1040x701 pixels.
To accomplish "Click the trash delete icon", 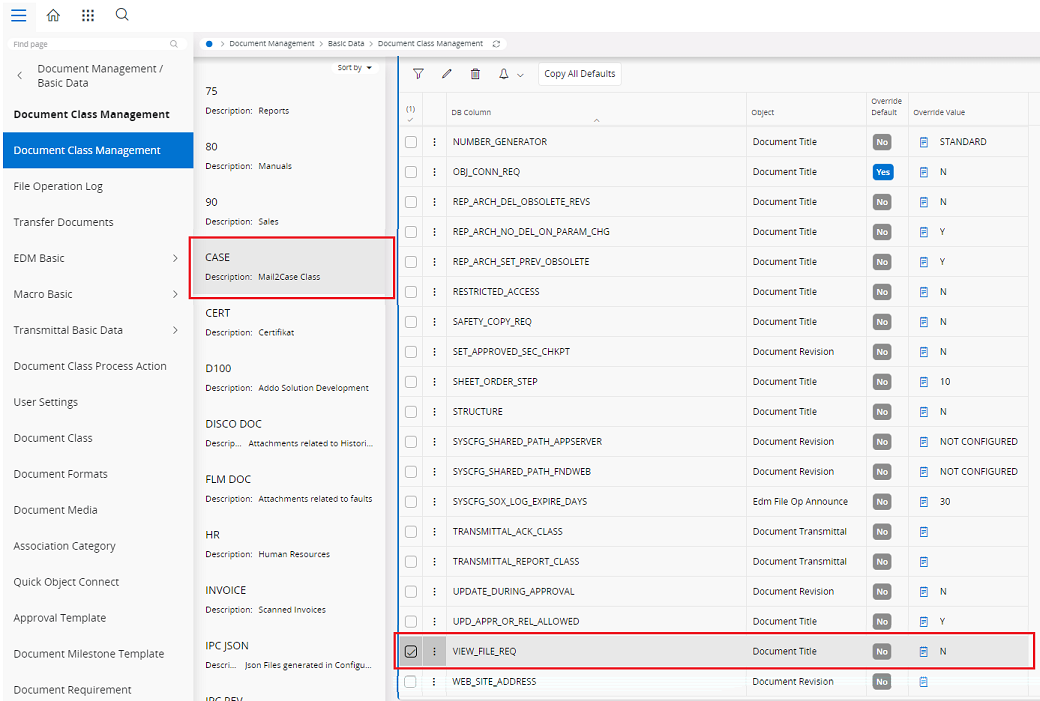I will 475,74.
